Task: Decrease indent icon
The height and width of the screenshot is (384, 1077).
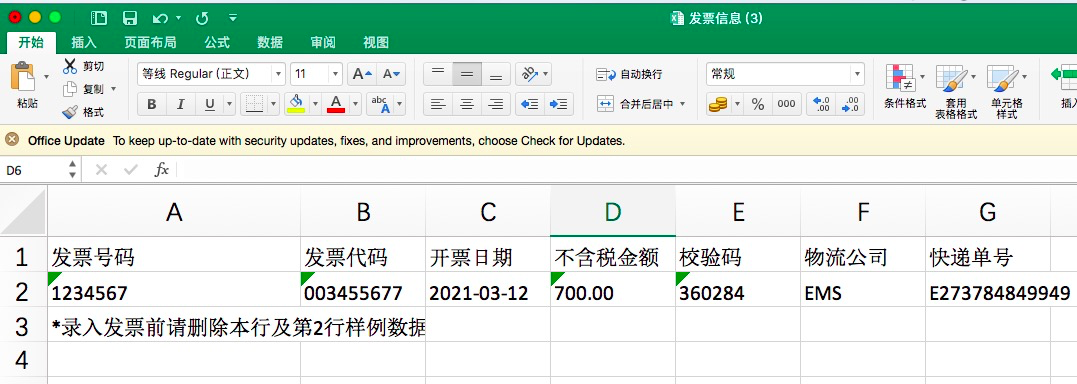Action: tap(530, 104)
